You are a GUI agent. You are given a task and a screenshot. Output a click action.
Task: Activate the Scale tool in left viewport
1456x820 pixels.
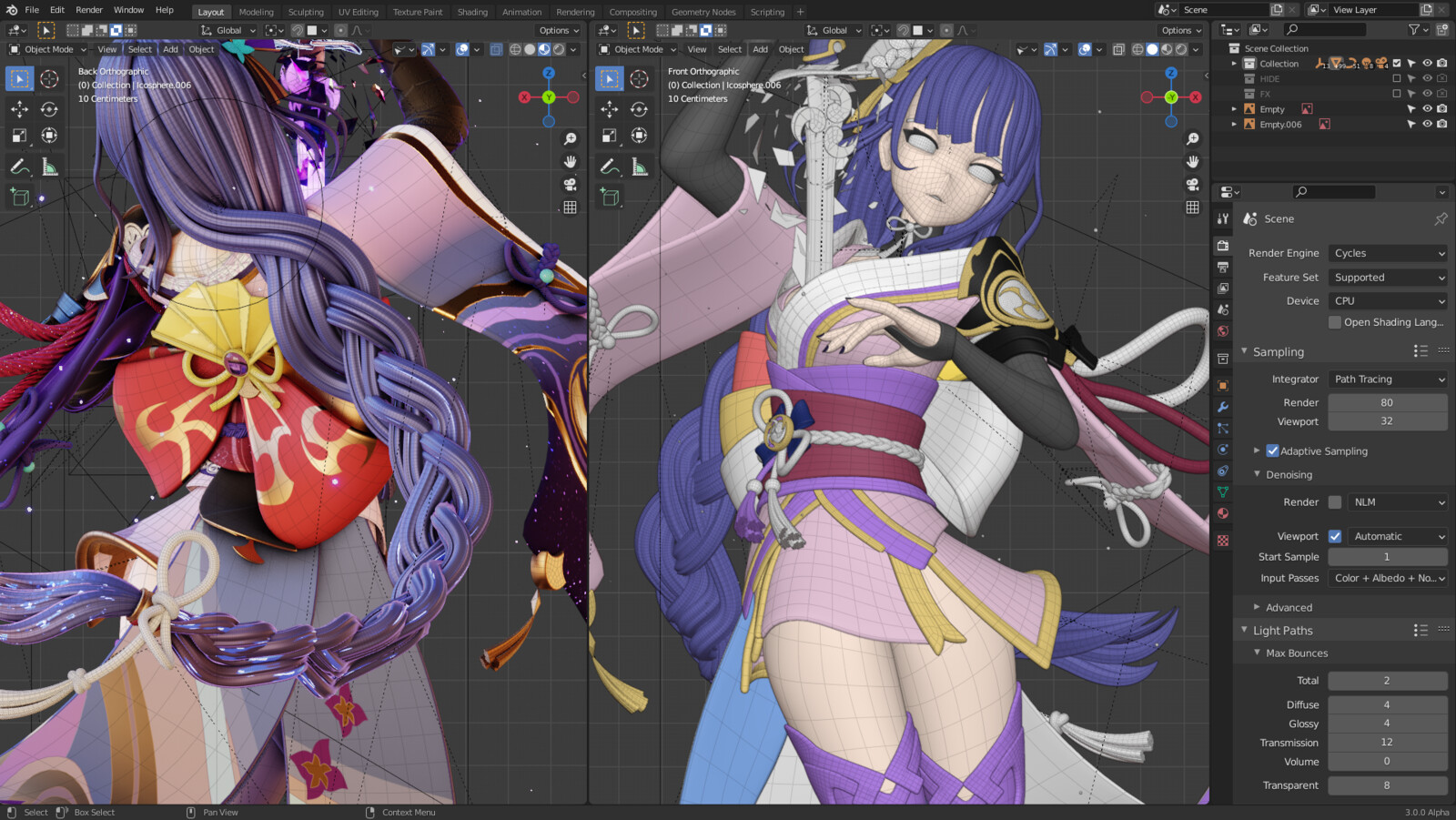pyautogui.click(x=19, y=136)
